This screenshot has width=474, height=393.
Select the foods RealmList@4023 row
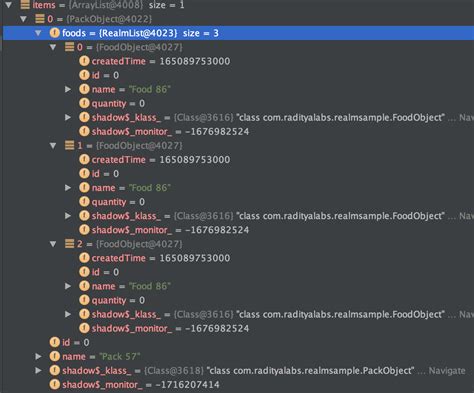point(238,33)
